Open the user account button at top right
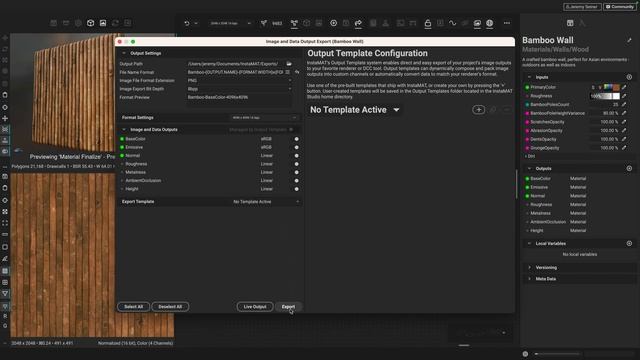This screenshot has height=360, width=640. click(582, 7)
